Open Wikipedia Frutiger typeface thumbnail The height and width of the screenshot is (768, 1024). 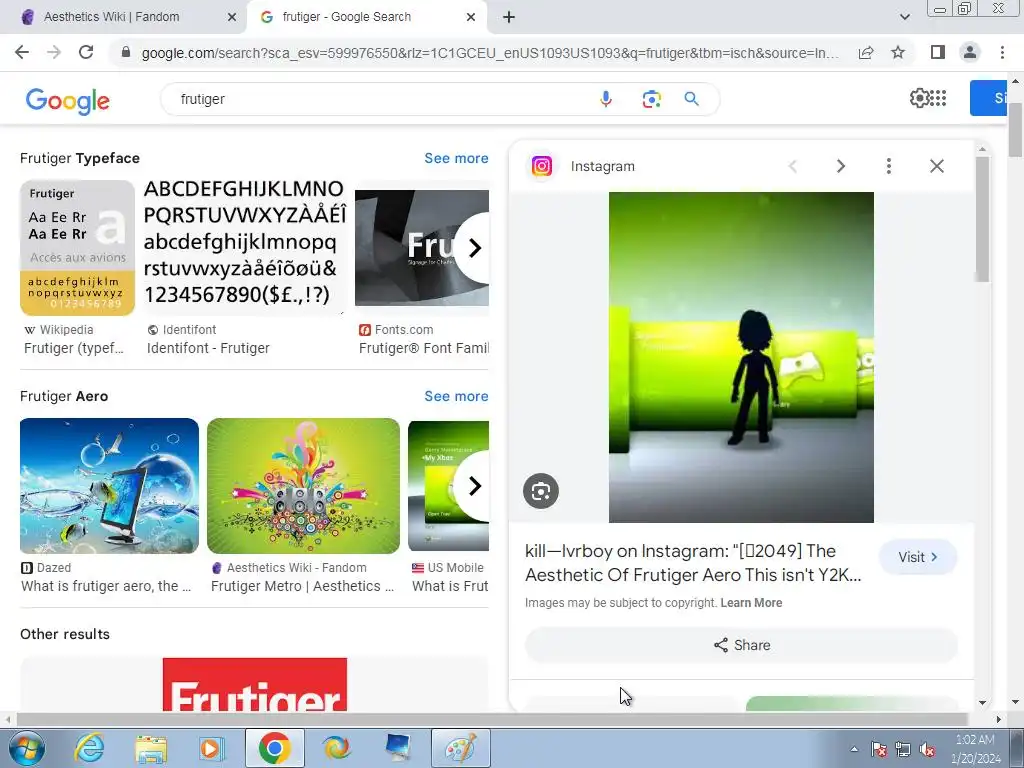[77, 248]
